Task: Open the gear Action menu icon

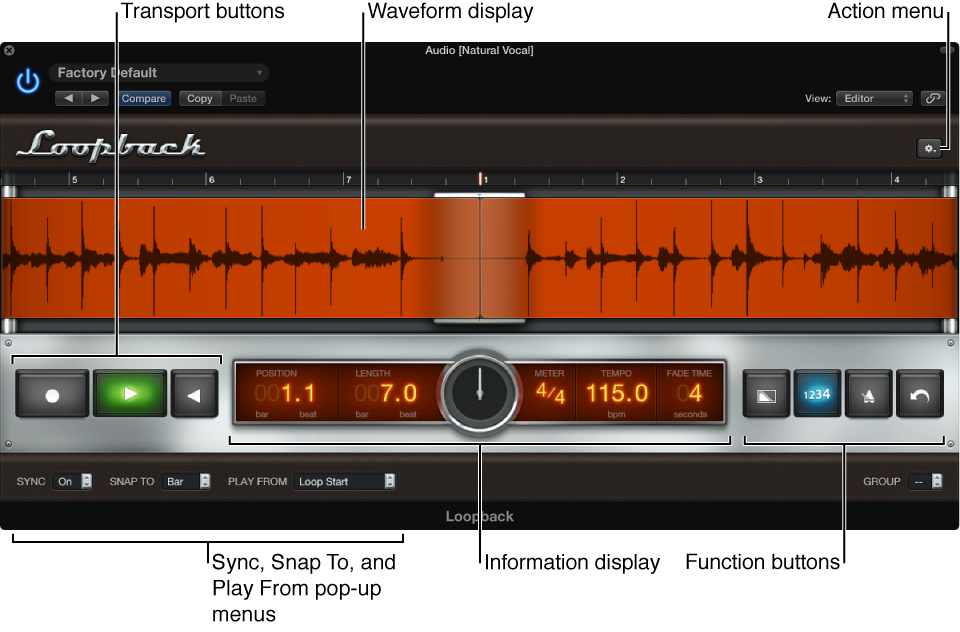Action: point(929,147)
